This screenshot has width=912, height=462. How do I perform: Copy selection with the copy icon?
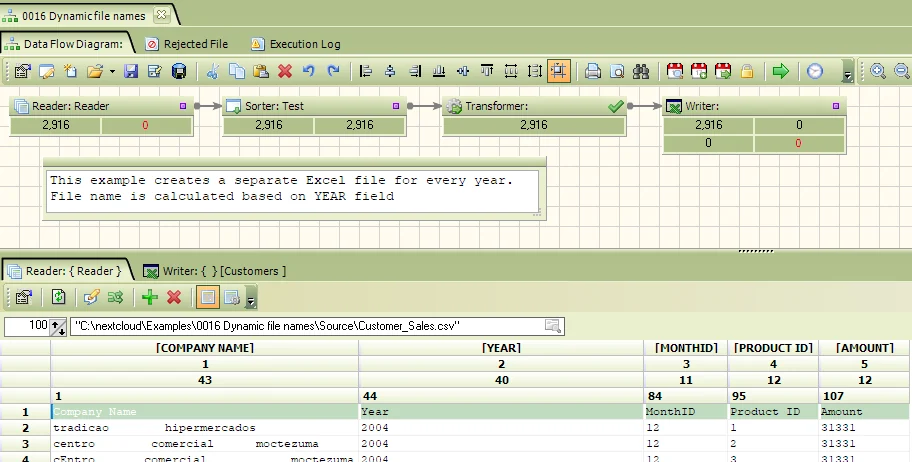237,71
